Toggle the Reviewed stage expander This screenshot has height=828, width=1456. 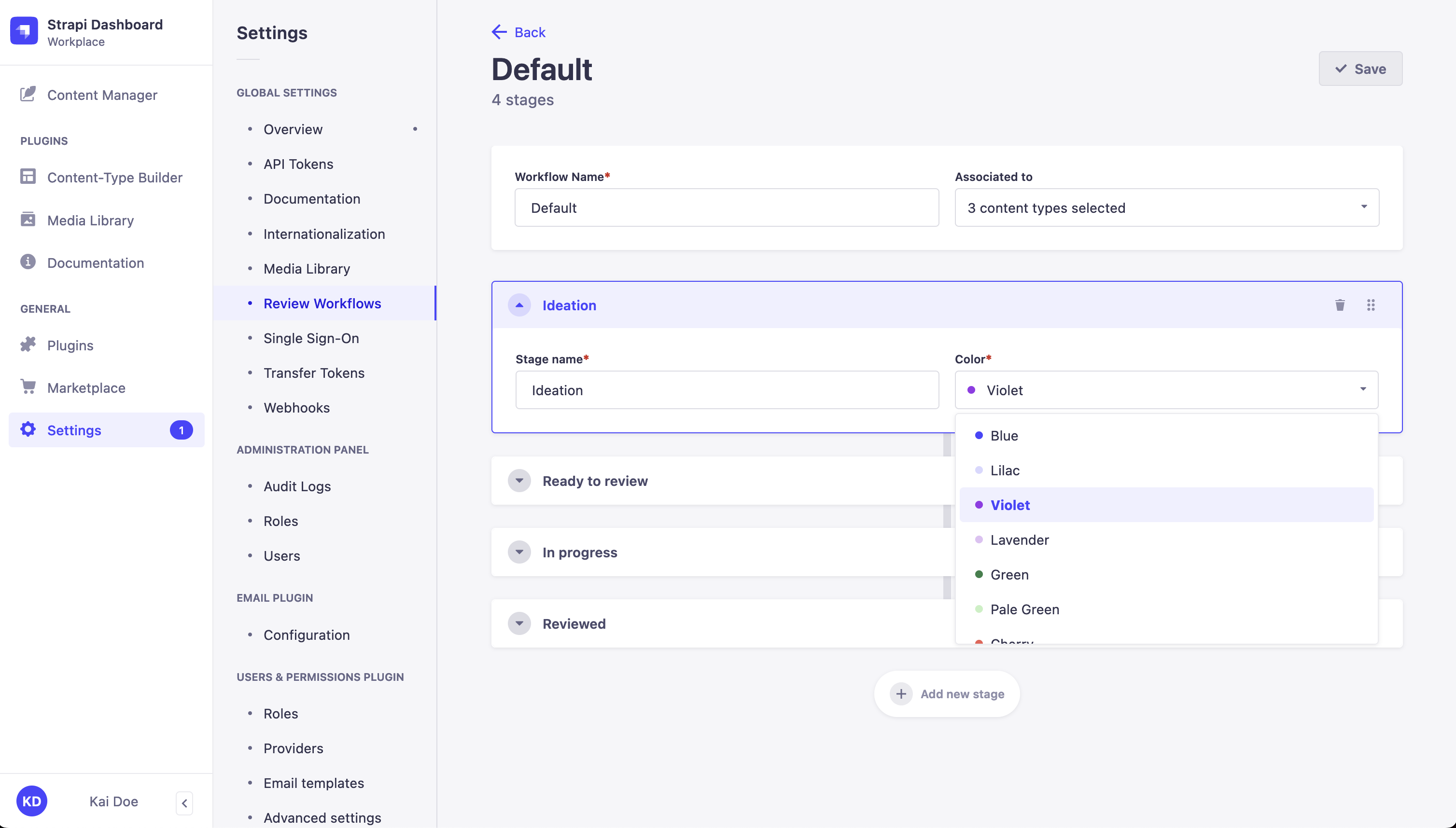pyautogui.click(x=520, y=623)
